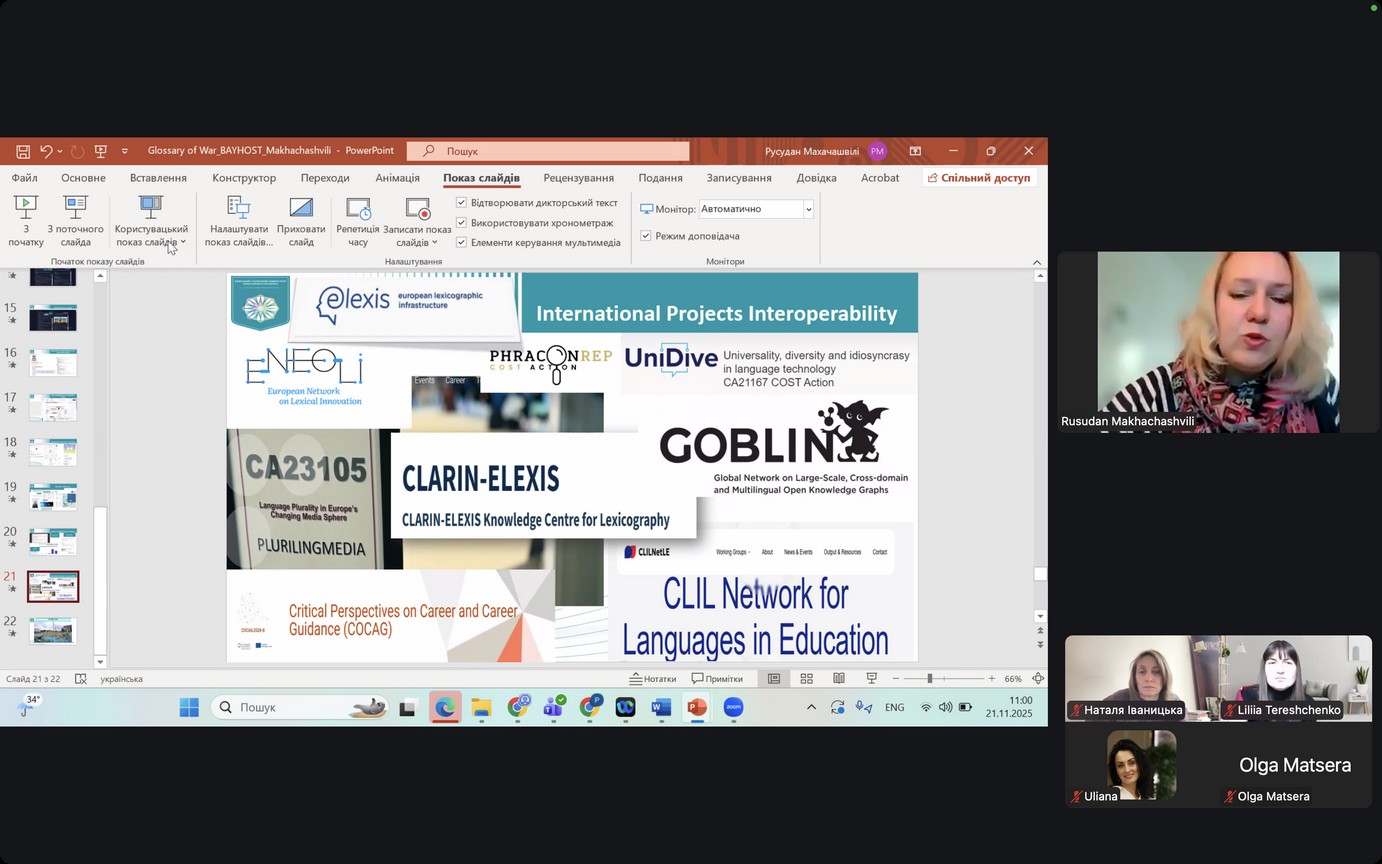This screenshot has width=1382, height=864.
Task: Start slideshow from current slide
Action: pos(75,220)
